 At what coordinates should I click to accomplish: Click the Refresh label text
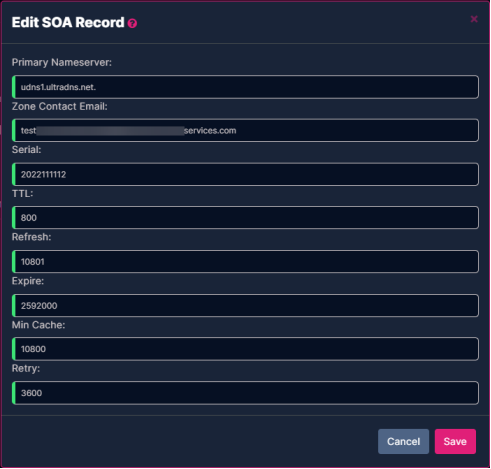tap(31, 237)
